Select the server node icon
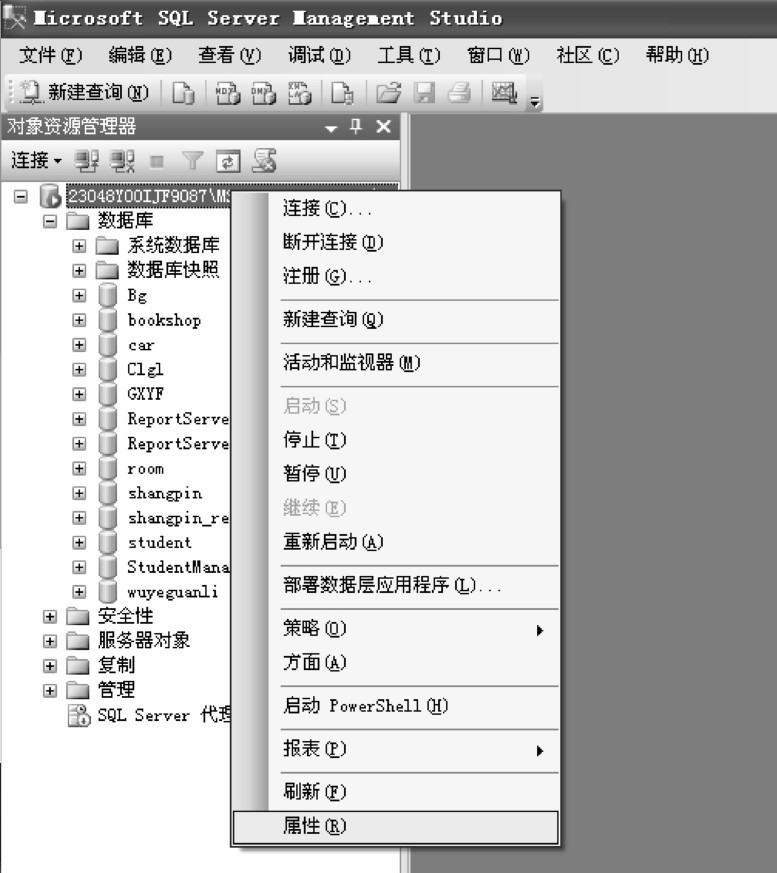 (x=50, y=196)
